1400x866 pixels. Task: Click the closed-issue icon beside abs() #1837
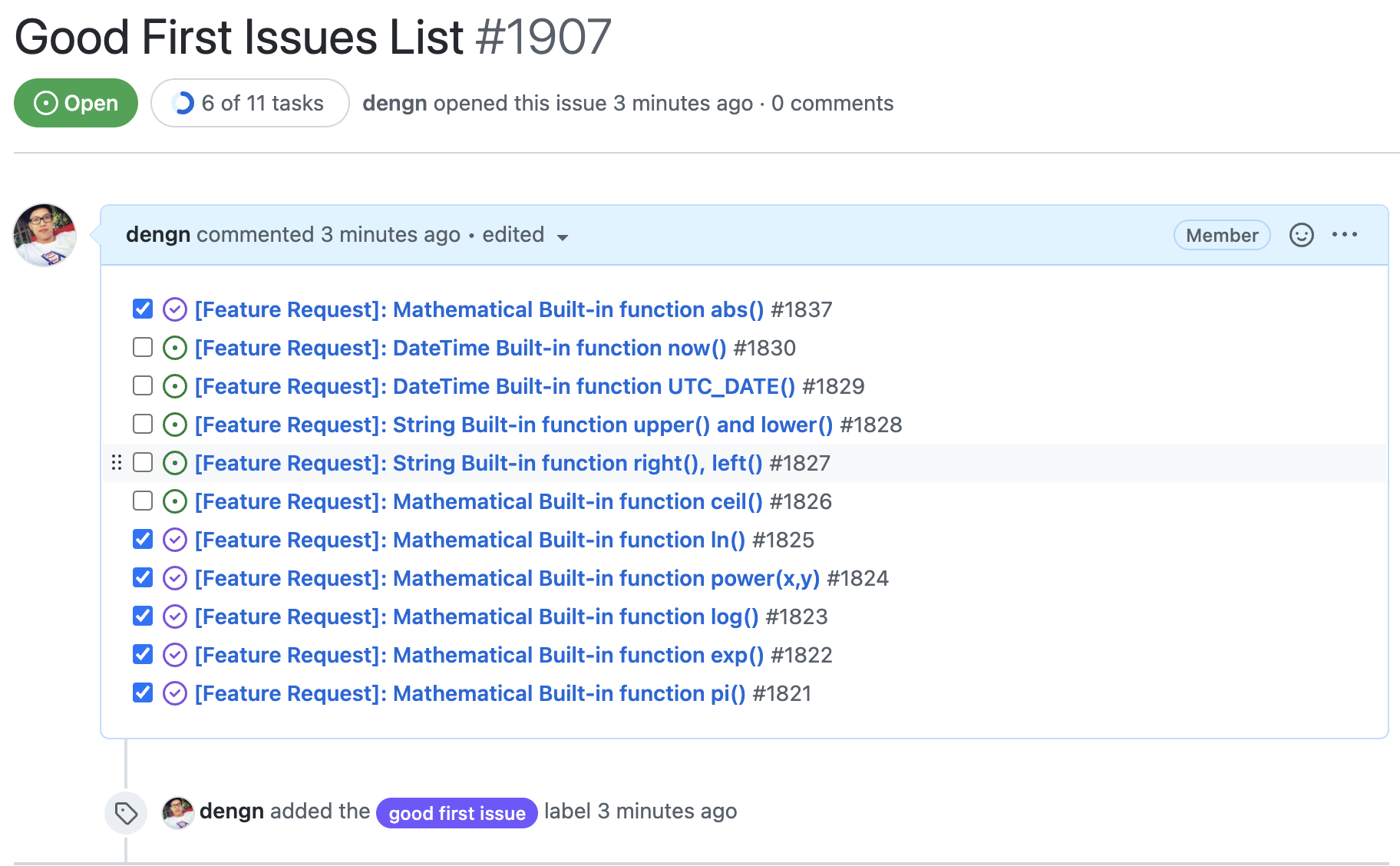pos(175,309)
